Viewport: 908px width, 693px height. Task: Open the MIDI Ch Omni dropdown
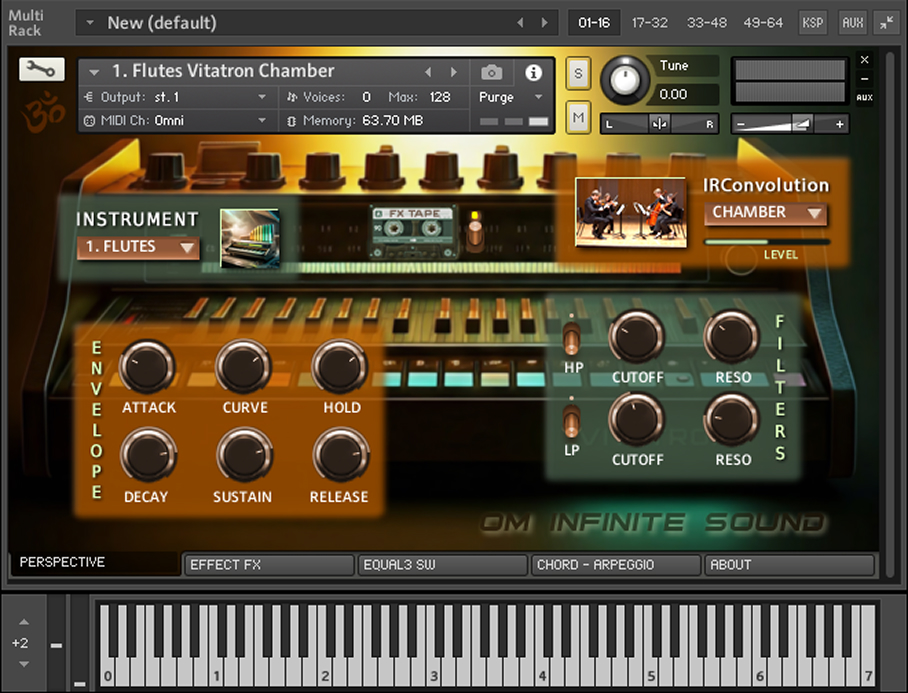[x=178, y=120]
